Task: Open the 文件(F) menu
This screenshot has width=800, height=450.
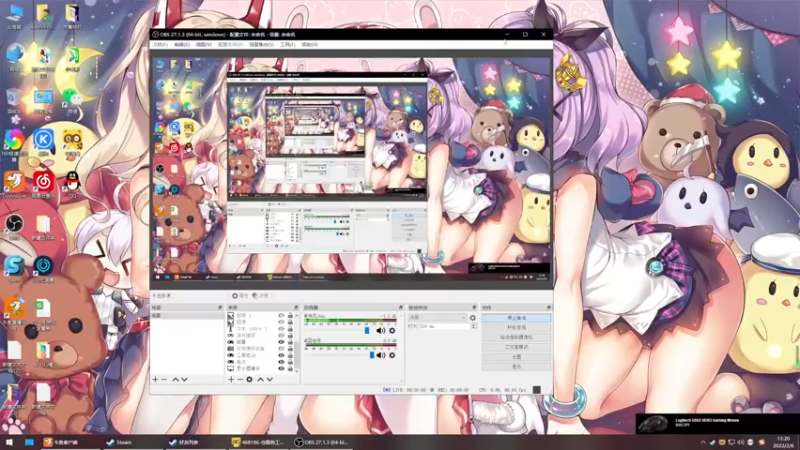Action: click(160, 45)
